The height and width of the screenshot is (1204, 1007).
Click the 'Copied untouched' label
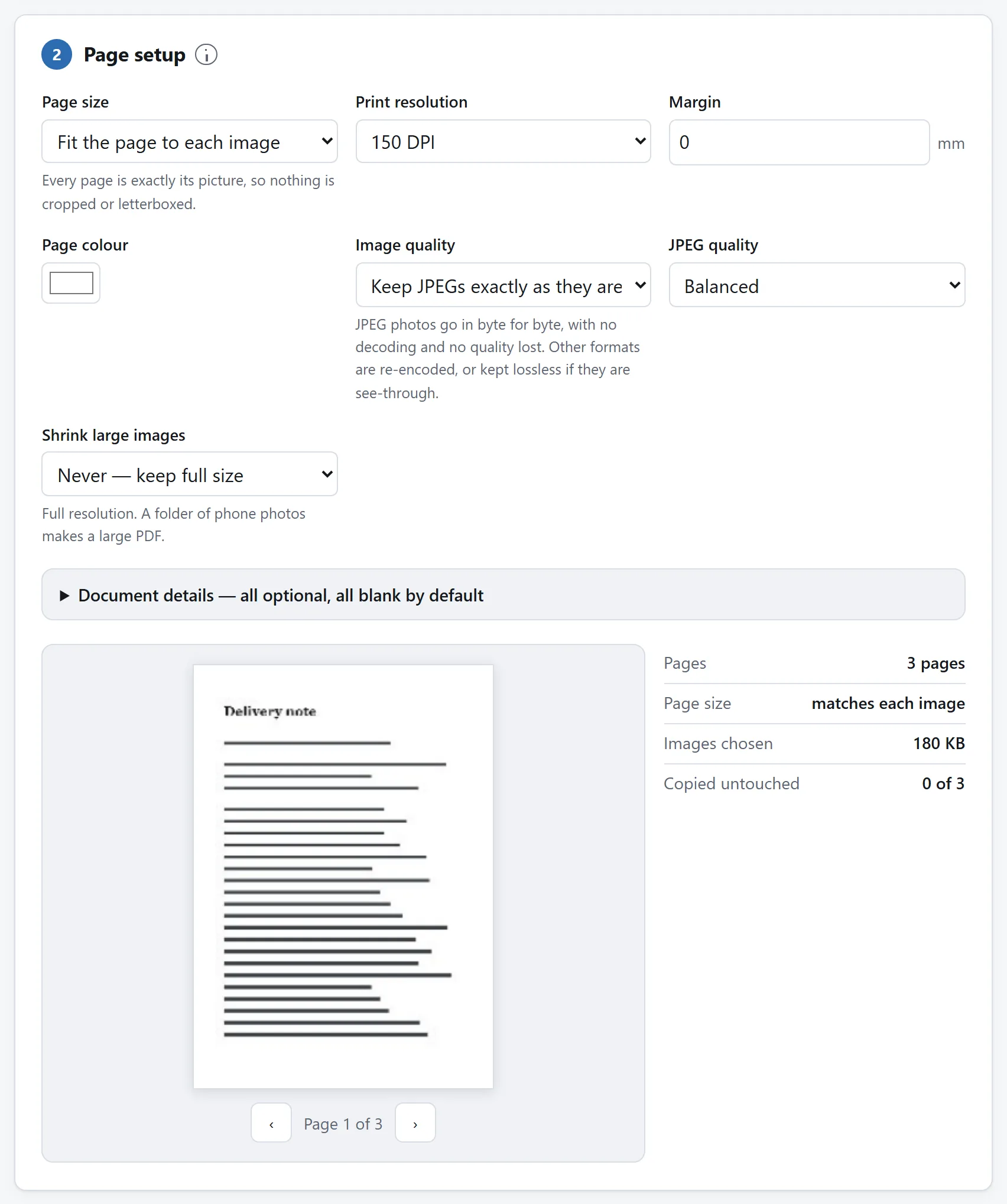coord(731,784)
